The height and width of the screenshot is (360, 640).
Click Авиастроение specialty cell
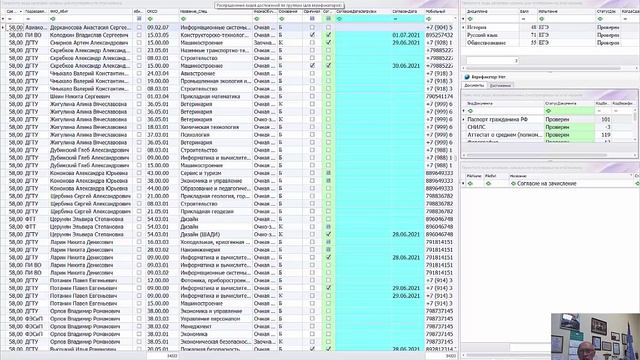click(216, 73)
